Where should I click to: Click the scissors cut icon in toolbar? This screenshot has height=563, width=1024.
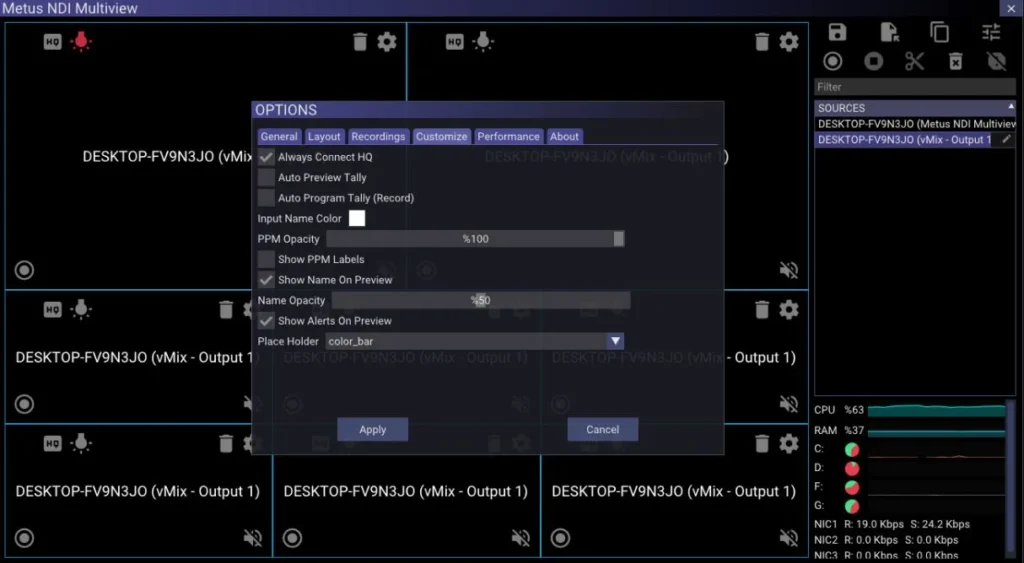click(x=914, y=61)
